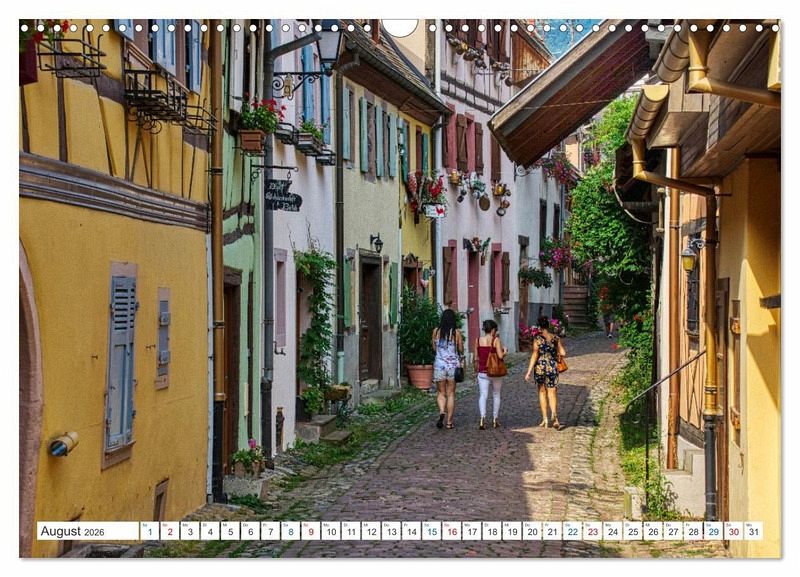Select day 21 in the calendar strip
Viewport: 800px width, 577px height.
(553, 531)
